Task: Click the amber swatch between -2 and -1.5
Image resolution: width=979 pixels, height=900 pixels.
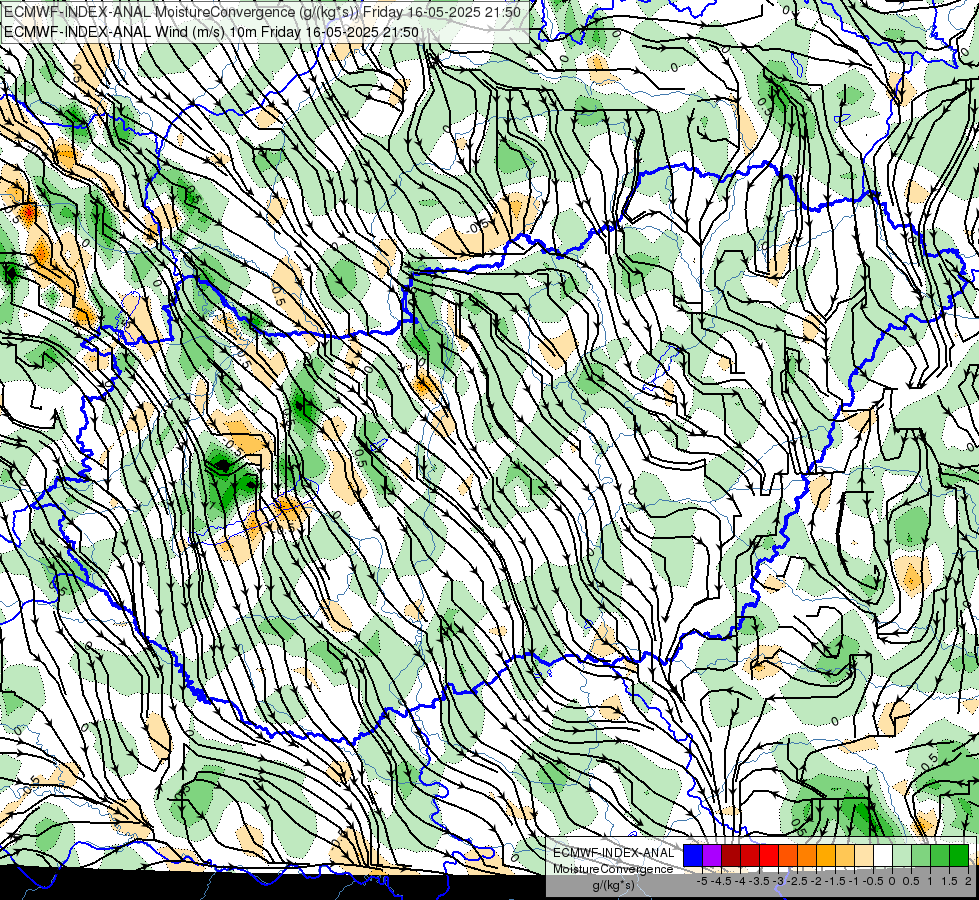Action: (x=826, y=855)
